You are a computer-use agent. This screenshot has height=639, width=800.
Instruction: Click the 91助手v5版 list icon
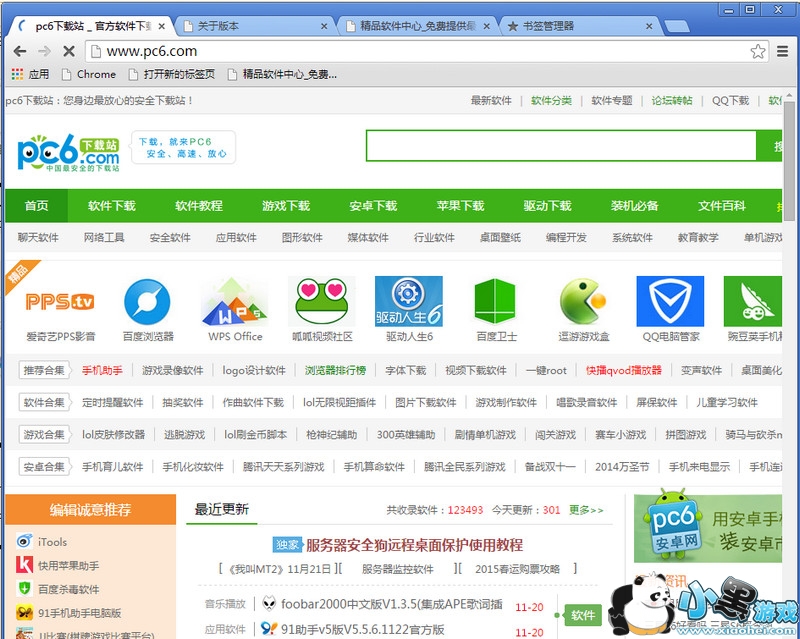tap(269, 628)
